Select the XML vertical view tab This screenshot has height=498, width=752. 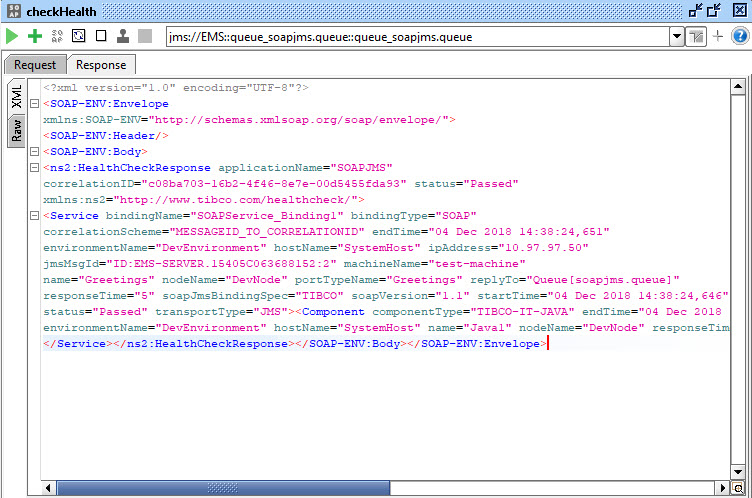click(17, 97)
